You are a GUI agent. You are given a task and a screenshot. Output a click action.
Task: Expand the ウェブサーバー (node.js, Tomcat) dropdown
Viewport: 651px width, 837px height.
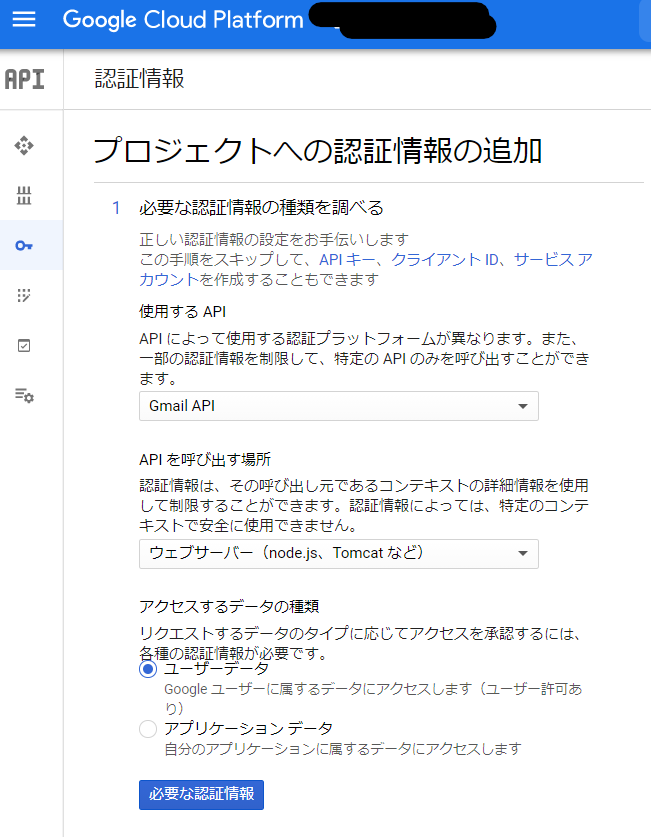click(x=338, y=554)
